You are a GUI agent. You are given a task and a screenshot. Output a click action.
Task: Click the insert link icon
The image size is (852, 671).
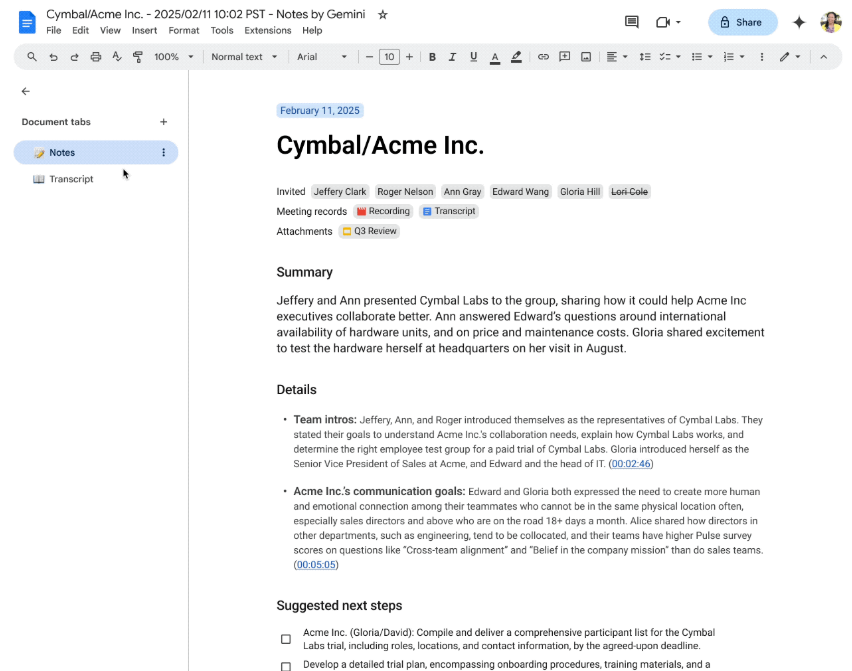(543, 57)
